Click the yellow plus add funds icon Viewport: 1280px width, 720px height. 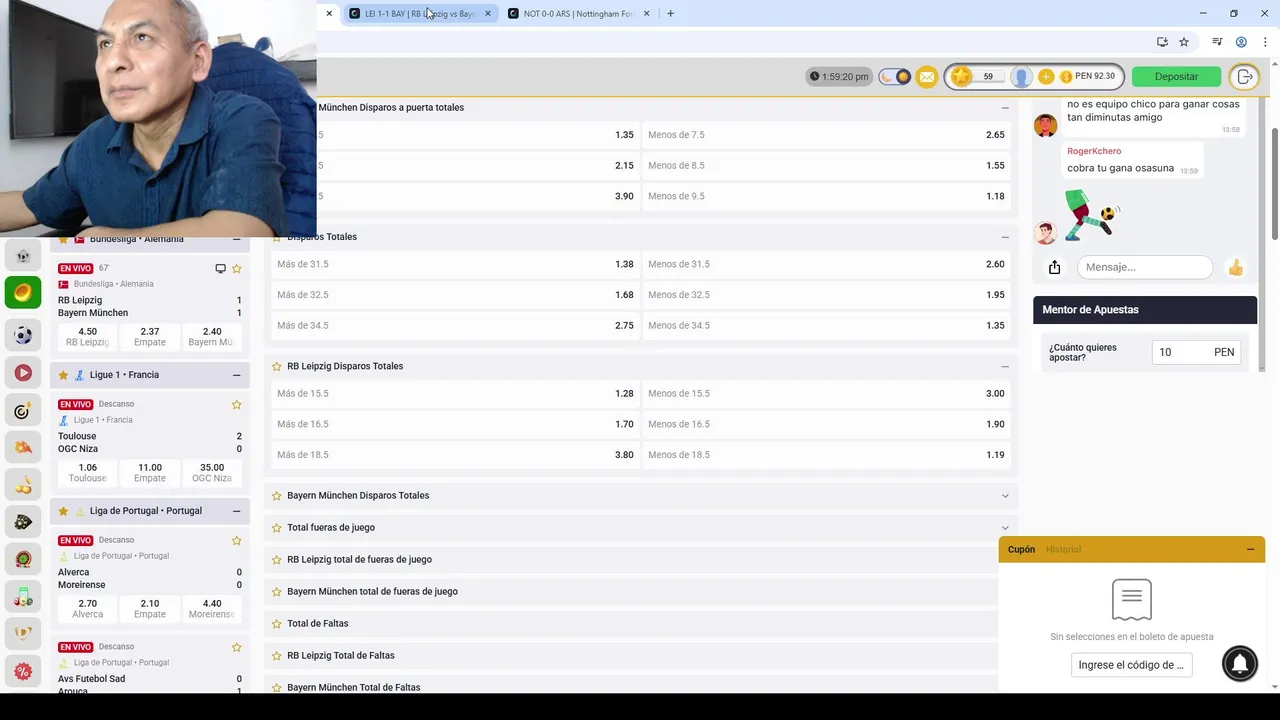pyautogui.click(x=1046, y=77)
